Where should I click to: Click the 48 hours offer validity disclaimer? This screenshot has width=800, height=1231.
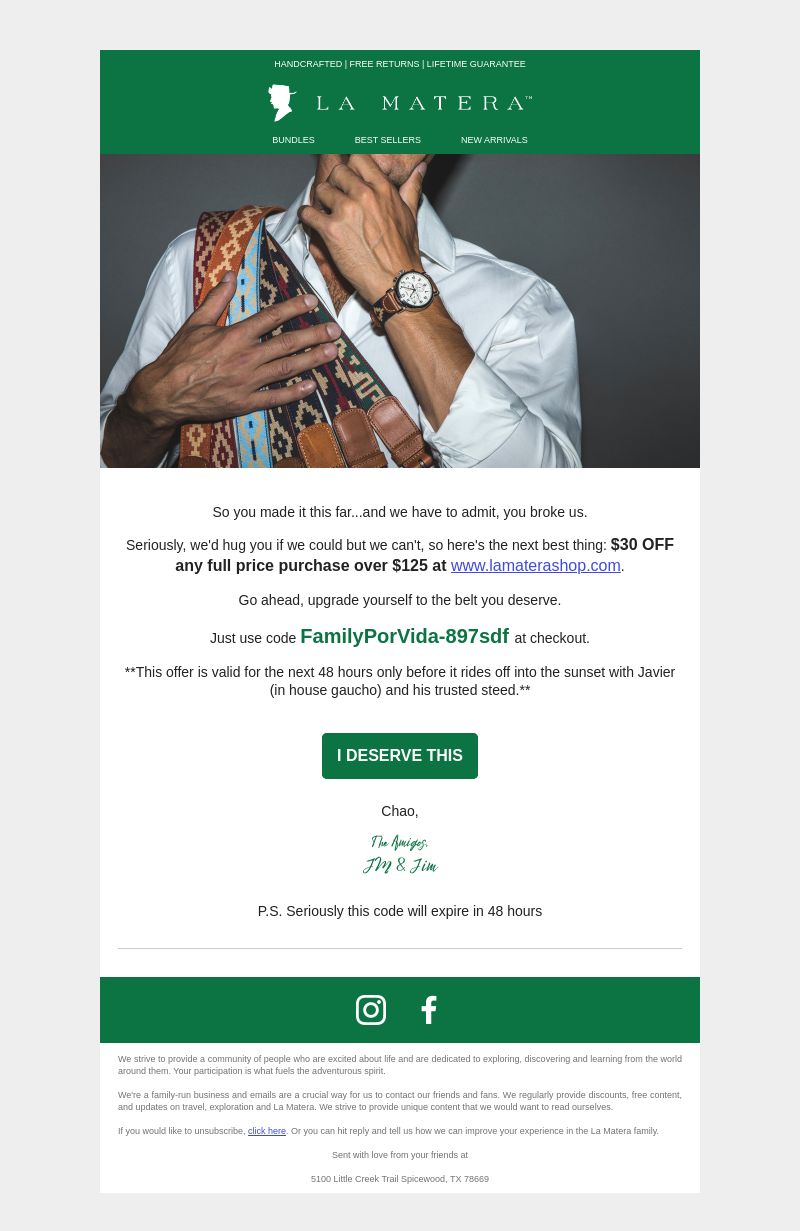(400, 681)
